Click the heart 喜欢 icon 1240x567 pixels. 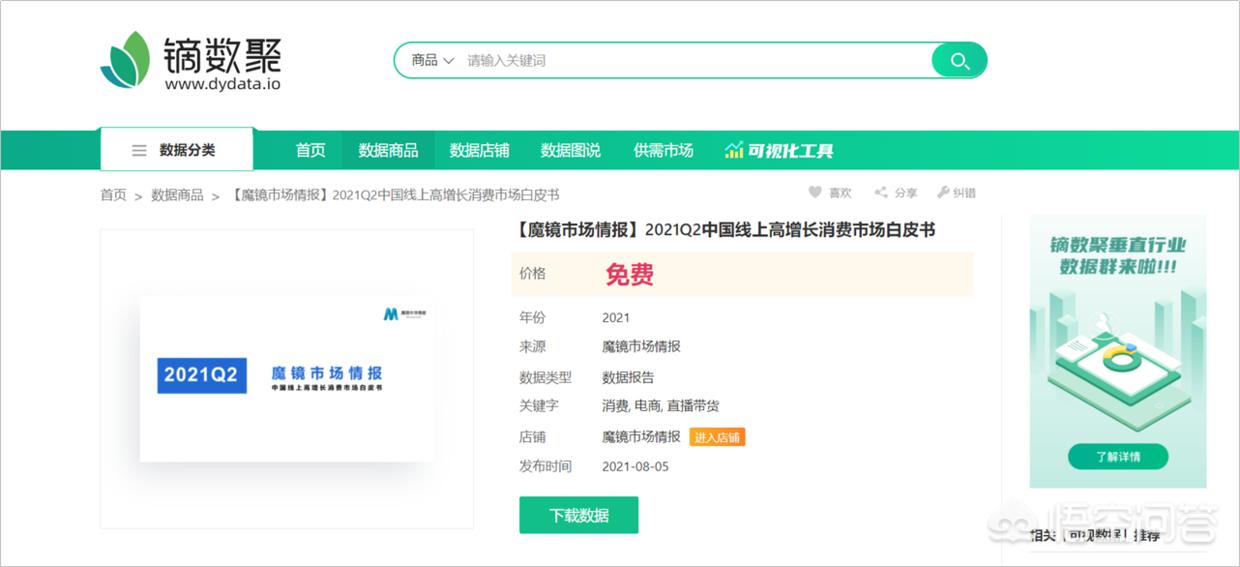tap(815, 192)
